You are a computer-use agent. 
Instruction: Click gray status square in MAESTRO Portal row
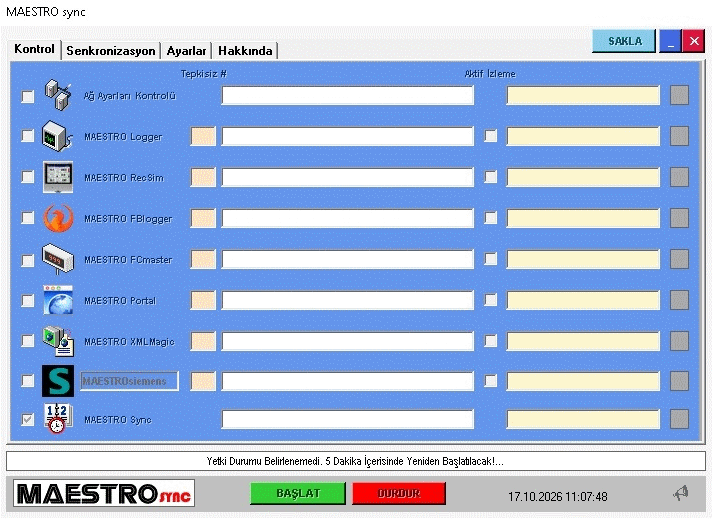(679, 300)
